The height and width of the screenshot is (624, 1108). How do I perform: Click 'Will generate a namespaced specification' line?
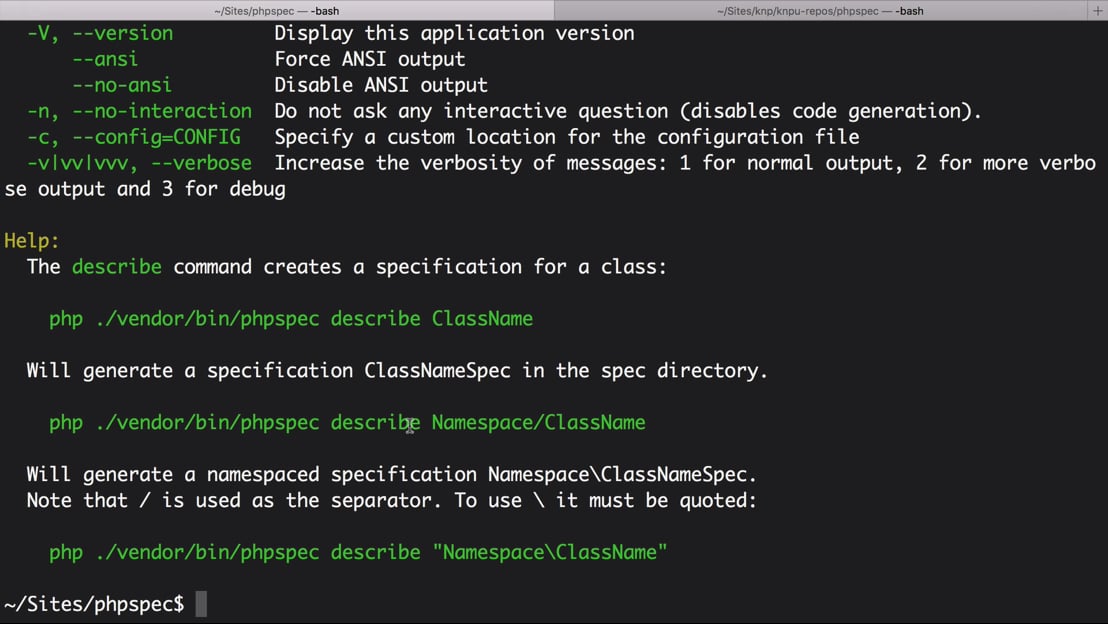(391, 475)
